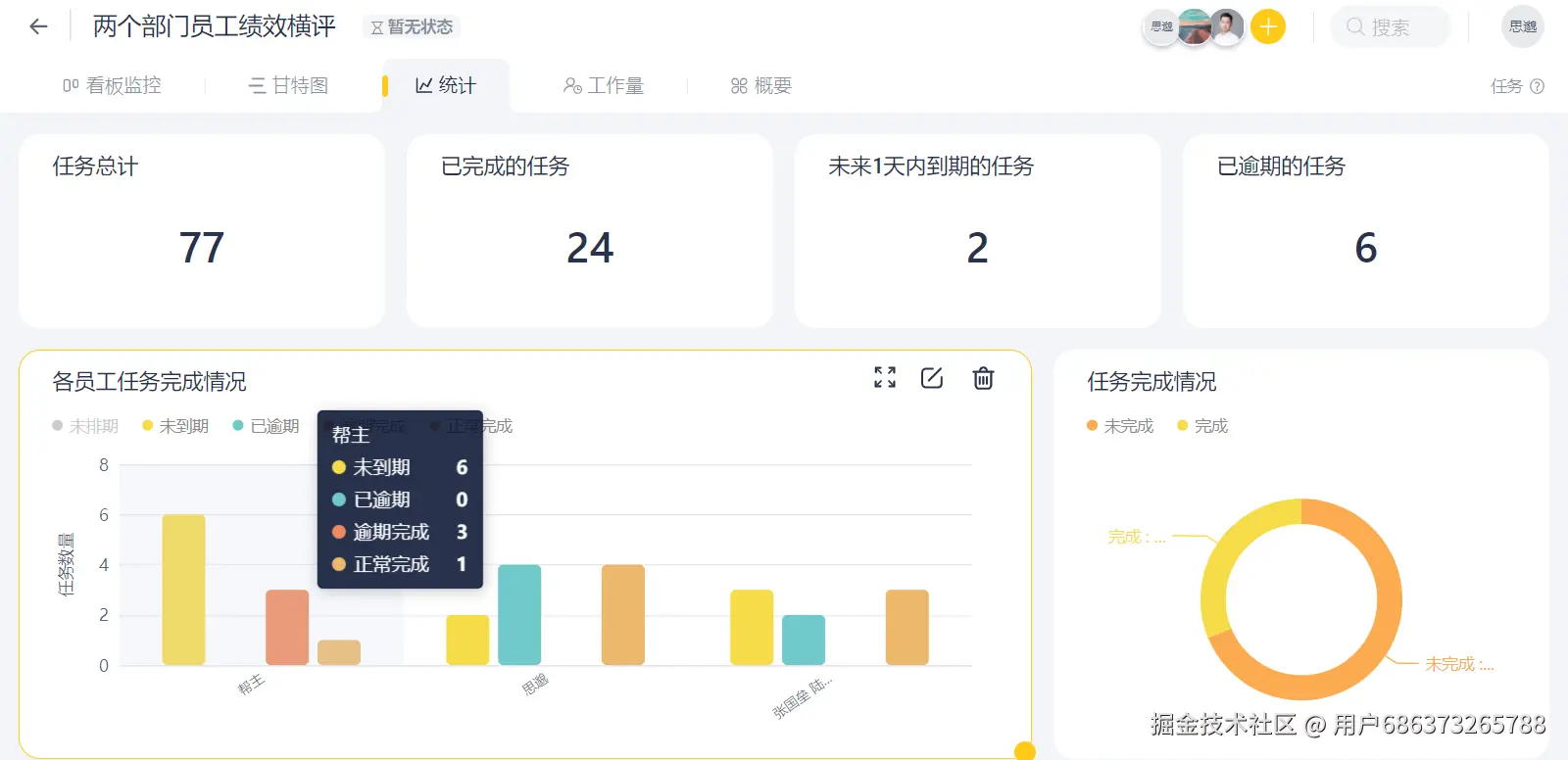Open the 任务总计 77 card
Viewport: 1568px width, 760px height.
(202, 231)
